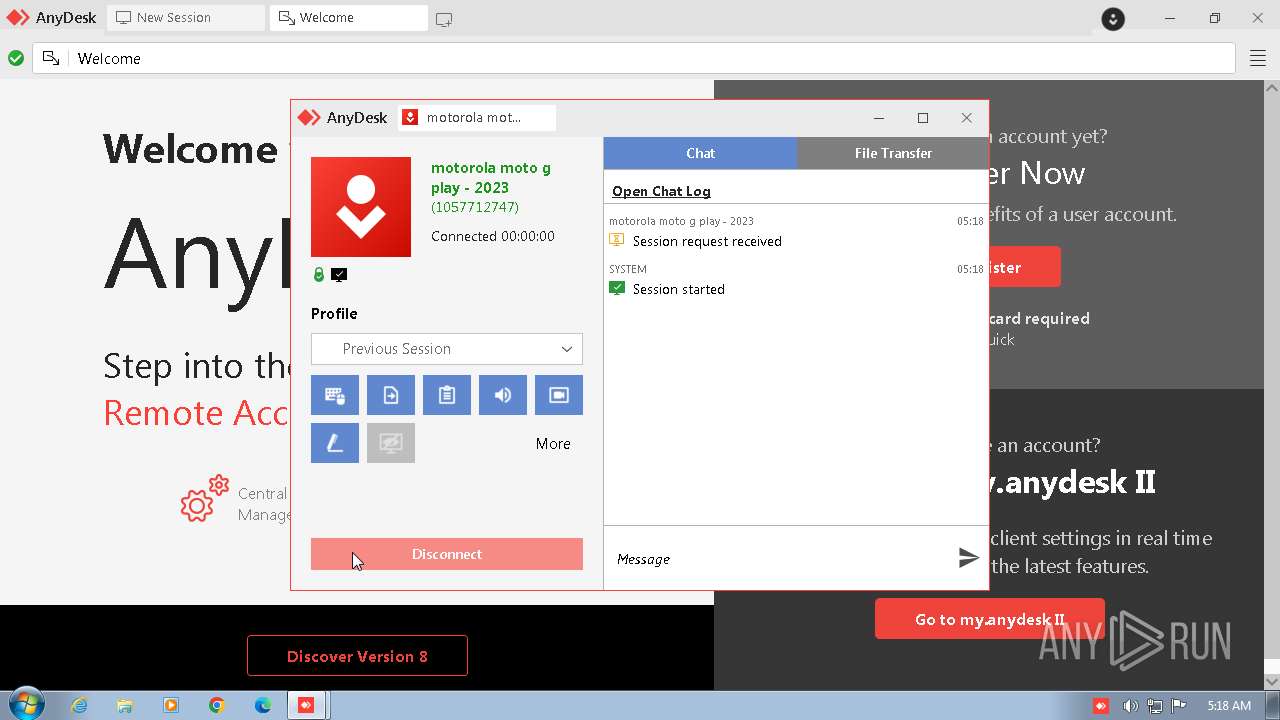
Task: Toggle greyed-out privacy screen permission
Action: pyautogui.click(x=391, y=443)
